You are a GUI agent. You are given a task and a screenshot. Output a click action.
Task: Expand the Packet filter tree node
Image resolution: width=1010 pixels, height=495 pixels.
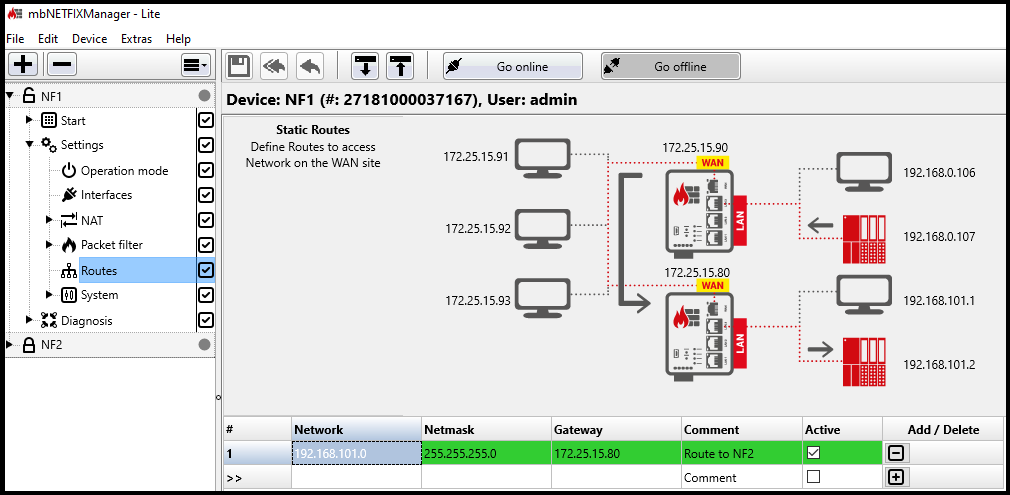click(x=49, y=245)
